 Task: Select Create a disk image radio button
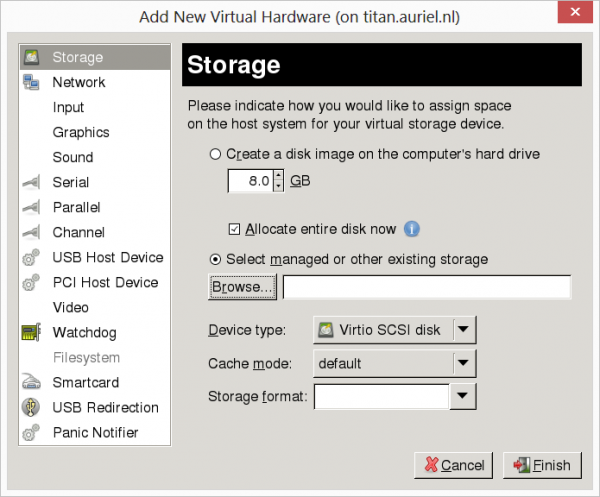(x=215, y=155)
